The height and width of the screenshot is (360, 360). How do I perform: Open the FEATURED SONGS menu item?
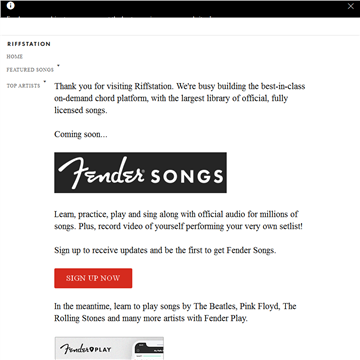30,70
